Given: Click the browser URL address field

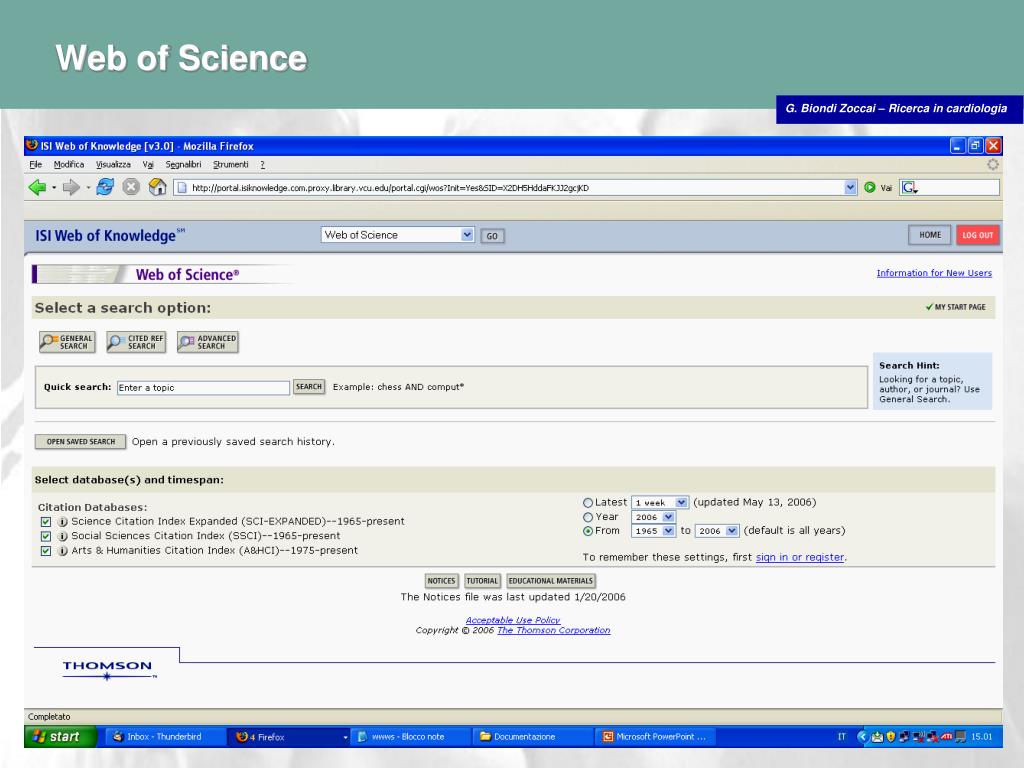Looking at the screenshot, I should [515, 188].
